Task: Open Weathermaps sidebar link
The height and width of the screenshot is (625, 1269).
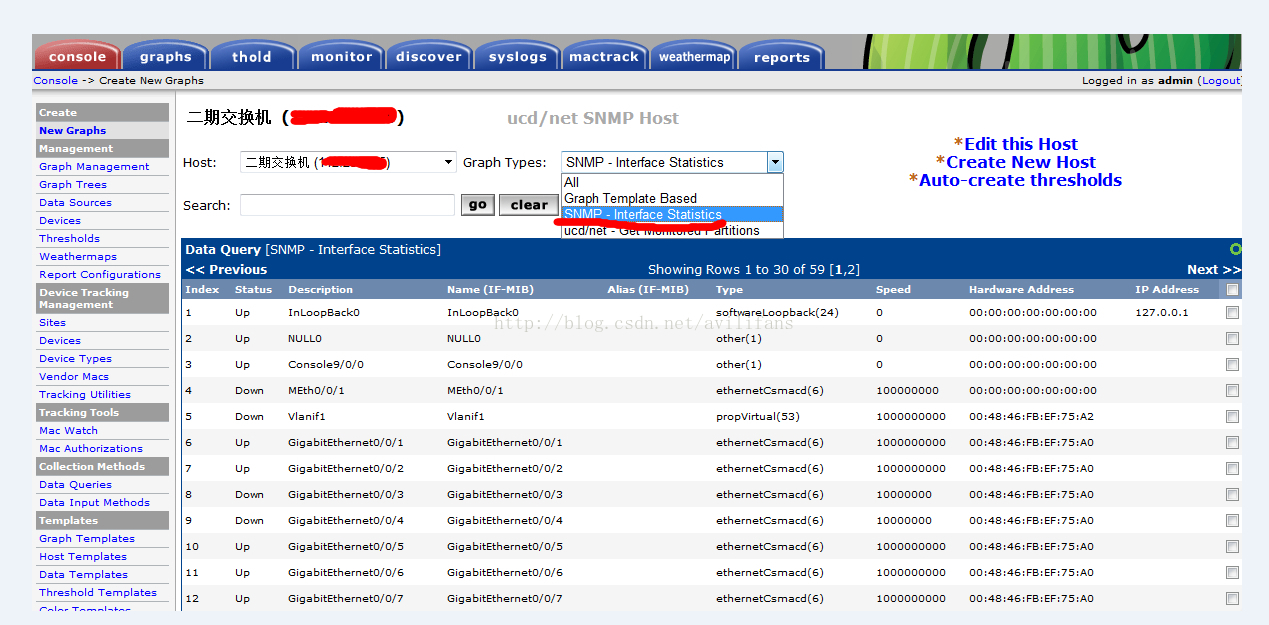Action: pos(77,256)
